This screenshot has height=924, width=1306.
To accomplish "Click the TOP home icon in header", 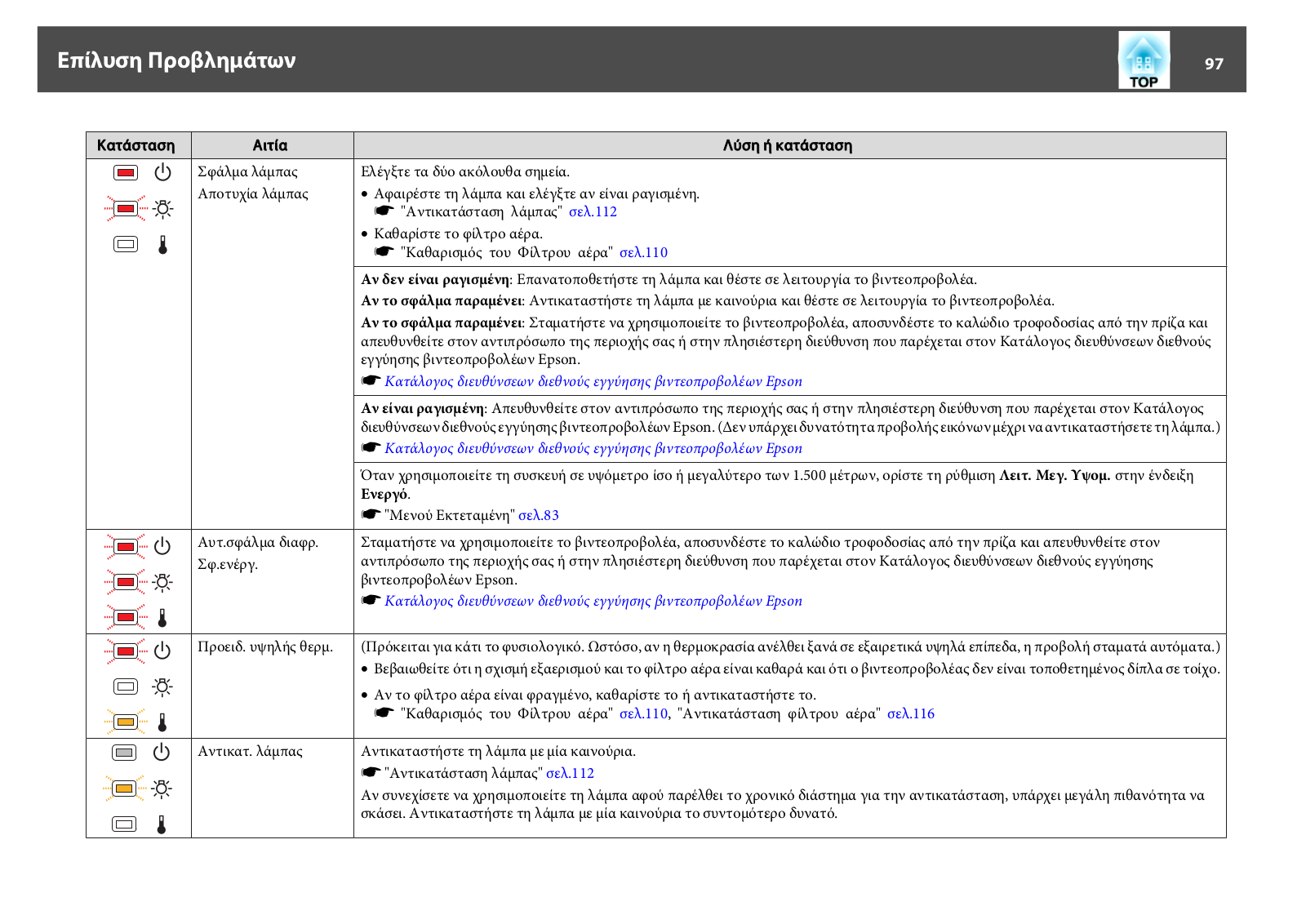I will pyautogui.click(x=1144, y=60).
